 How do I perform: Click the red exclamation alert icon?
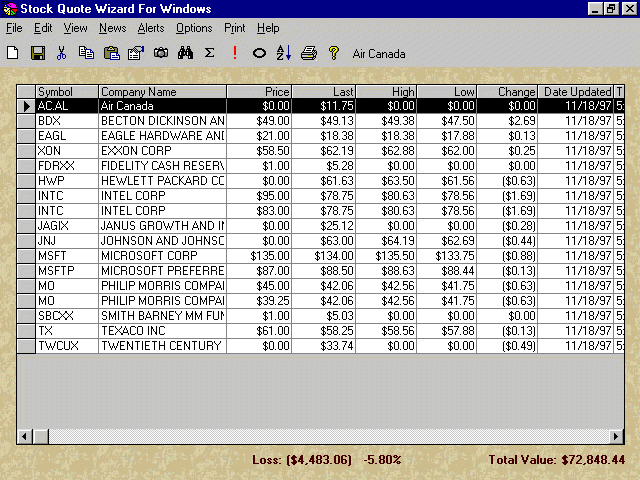point(235,53)
